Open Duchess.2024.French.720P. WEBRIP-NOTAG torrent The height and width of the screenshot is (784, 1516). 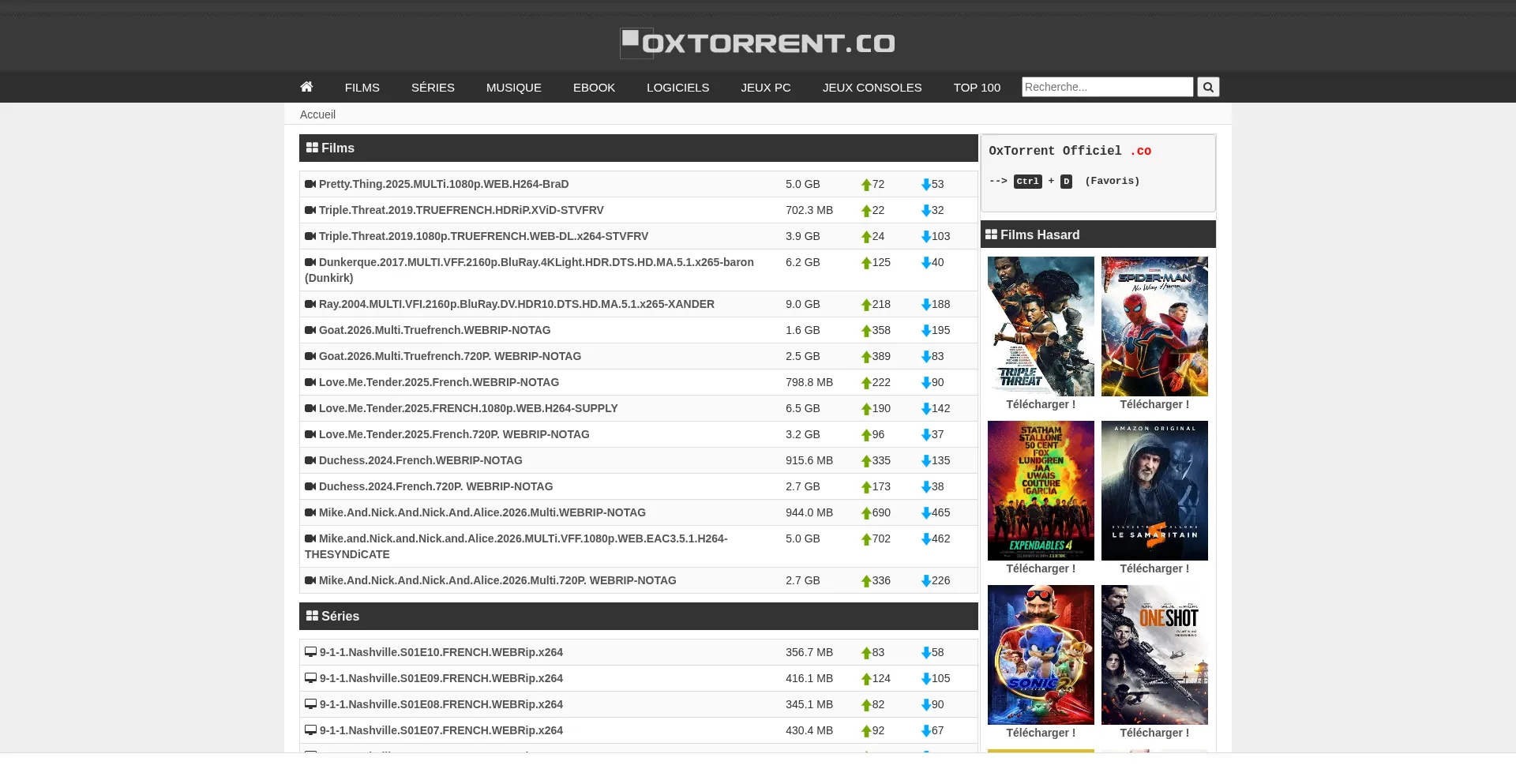[x=436, y=486]
